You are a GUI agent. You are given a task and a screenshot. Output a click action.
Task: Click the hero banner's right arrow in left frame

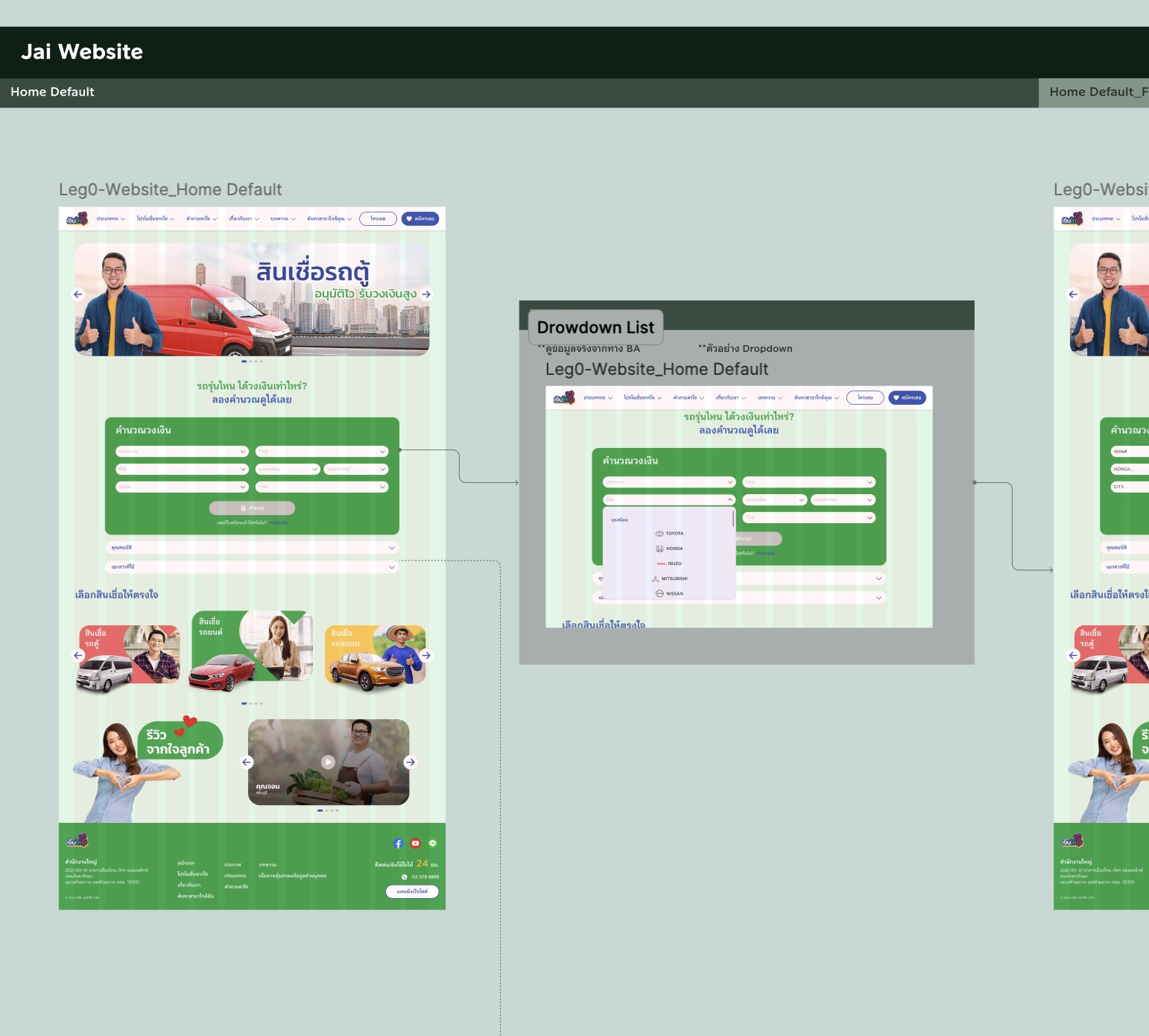point(426,294)
